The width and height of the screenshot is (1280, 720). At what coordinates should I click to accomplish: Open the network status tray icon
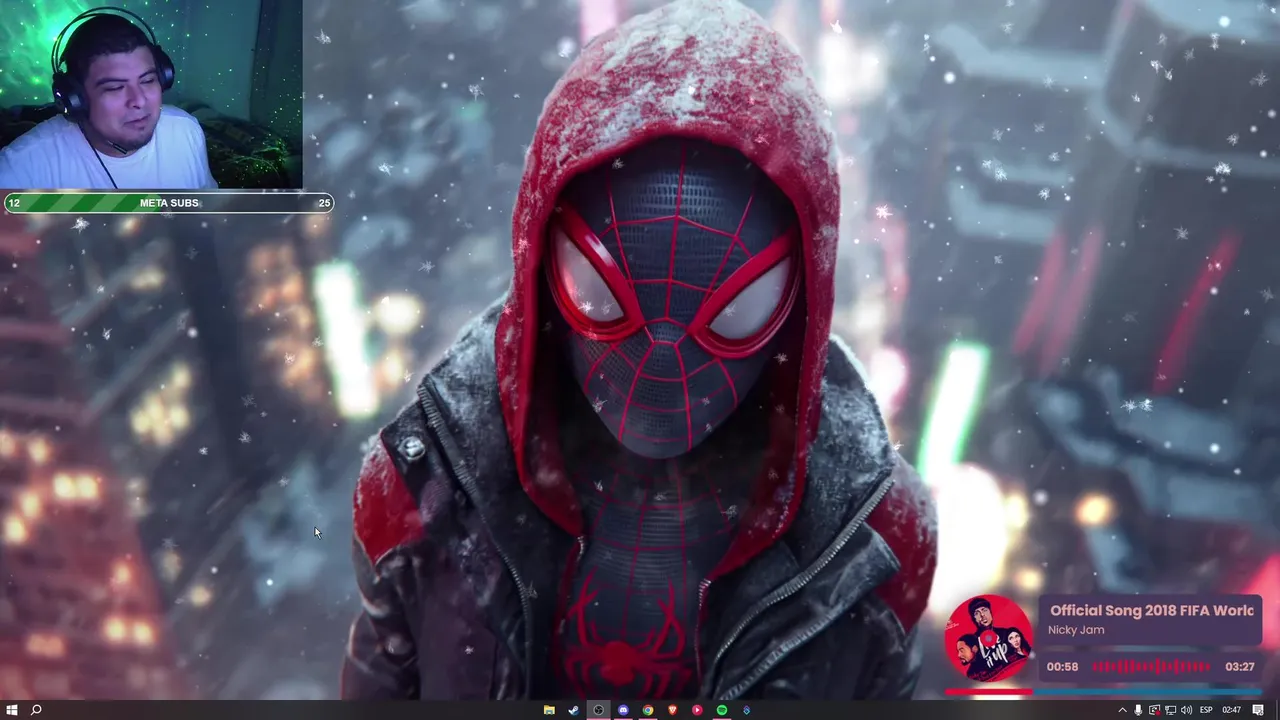coord(1170,710)
